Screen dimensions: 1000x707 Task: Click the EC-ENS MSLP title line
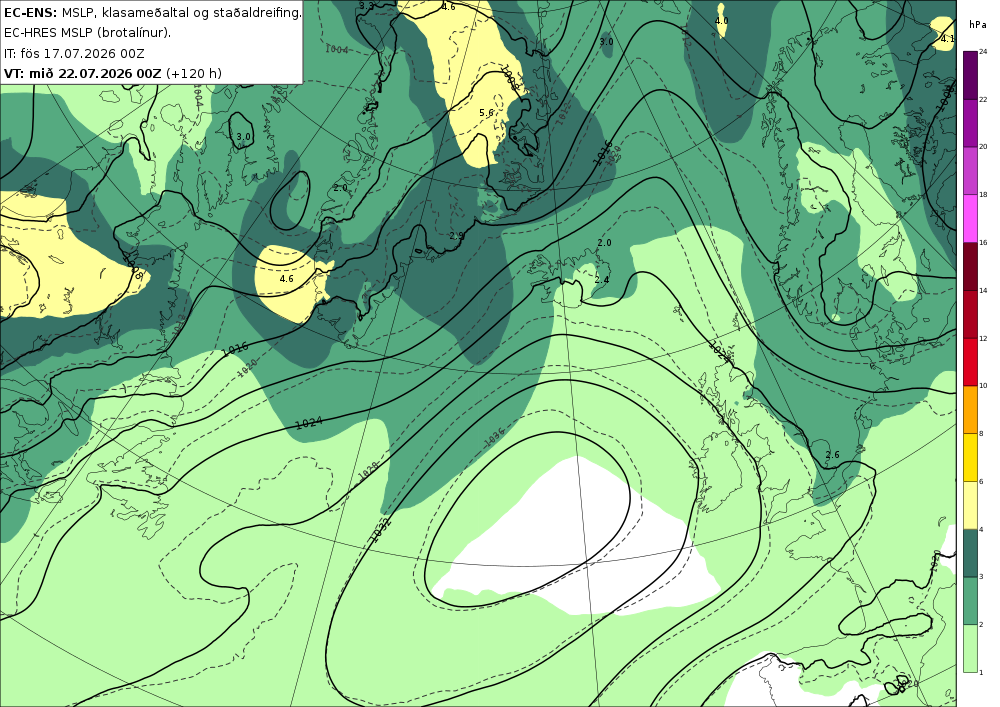point(152,12)
